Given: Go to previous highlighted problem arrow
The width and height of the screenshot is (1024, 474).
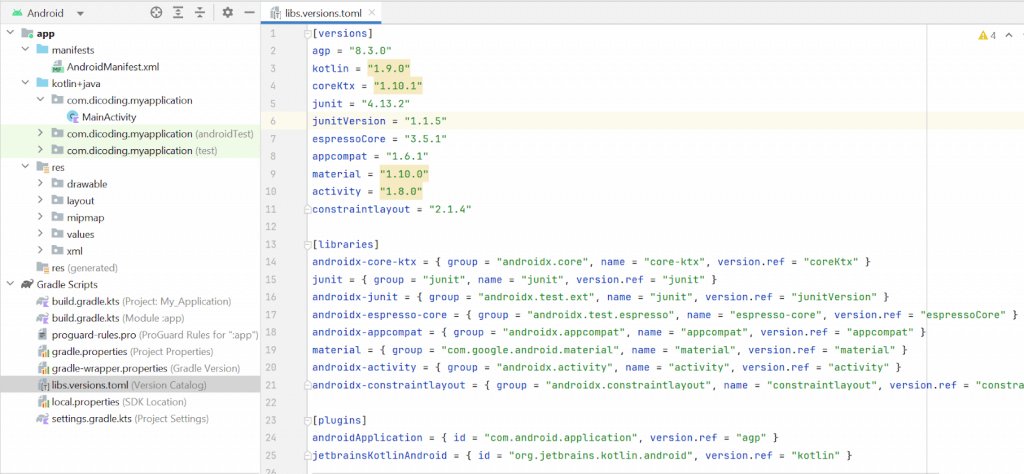Looking at the screenshot, I should (1008, 35).
